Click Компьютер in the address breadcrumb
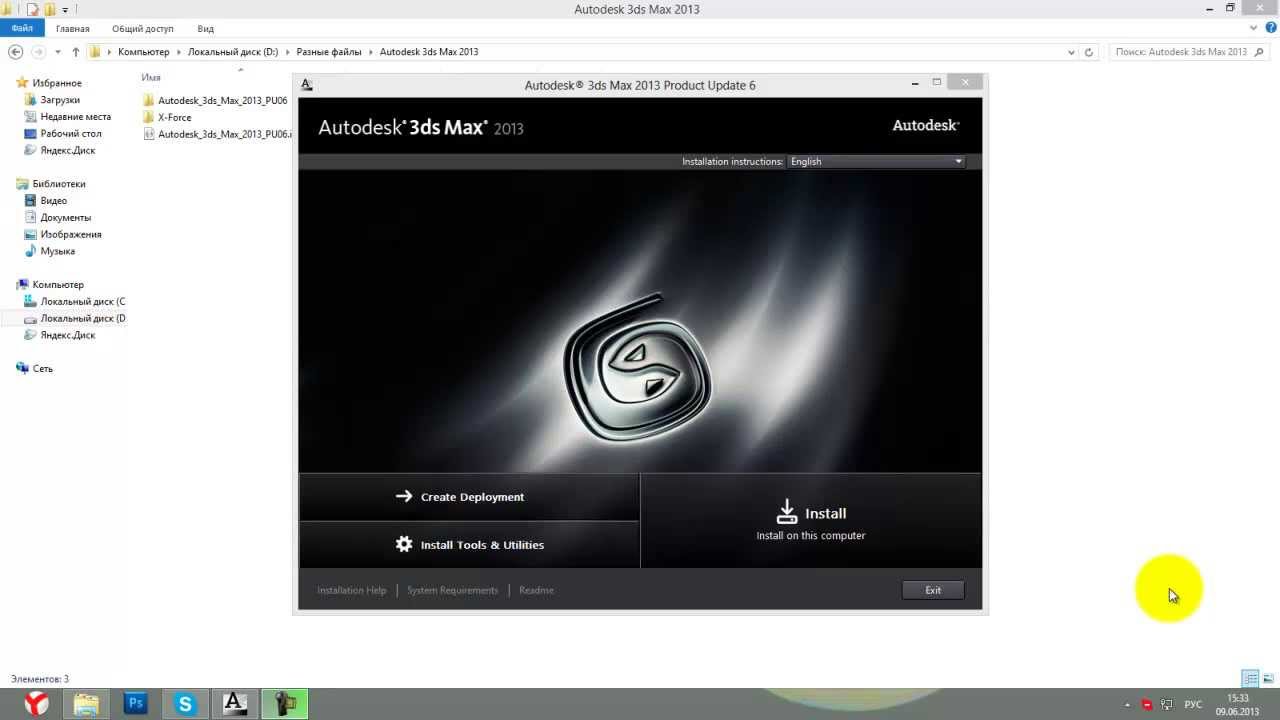 point(144,52)
